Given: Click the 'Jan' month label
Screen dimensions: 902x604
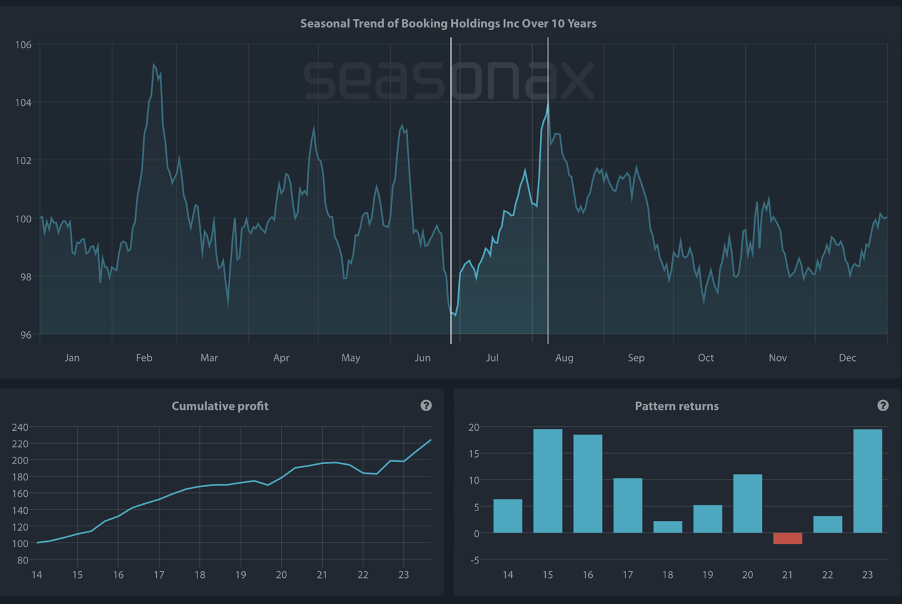Looking at the screenshot, I should (72, 358).
